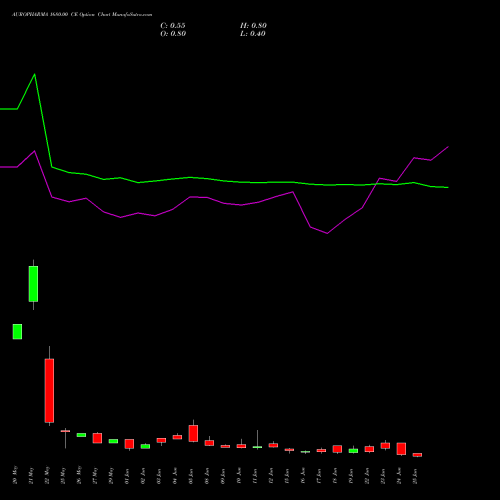Image resolution: width=500 pixels, height=500 pixels.
Task: Click the 18 Jun date label
Action: point(335,476)
